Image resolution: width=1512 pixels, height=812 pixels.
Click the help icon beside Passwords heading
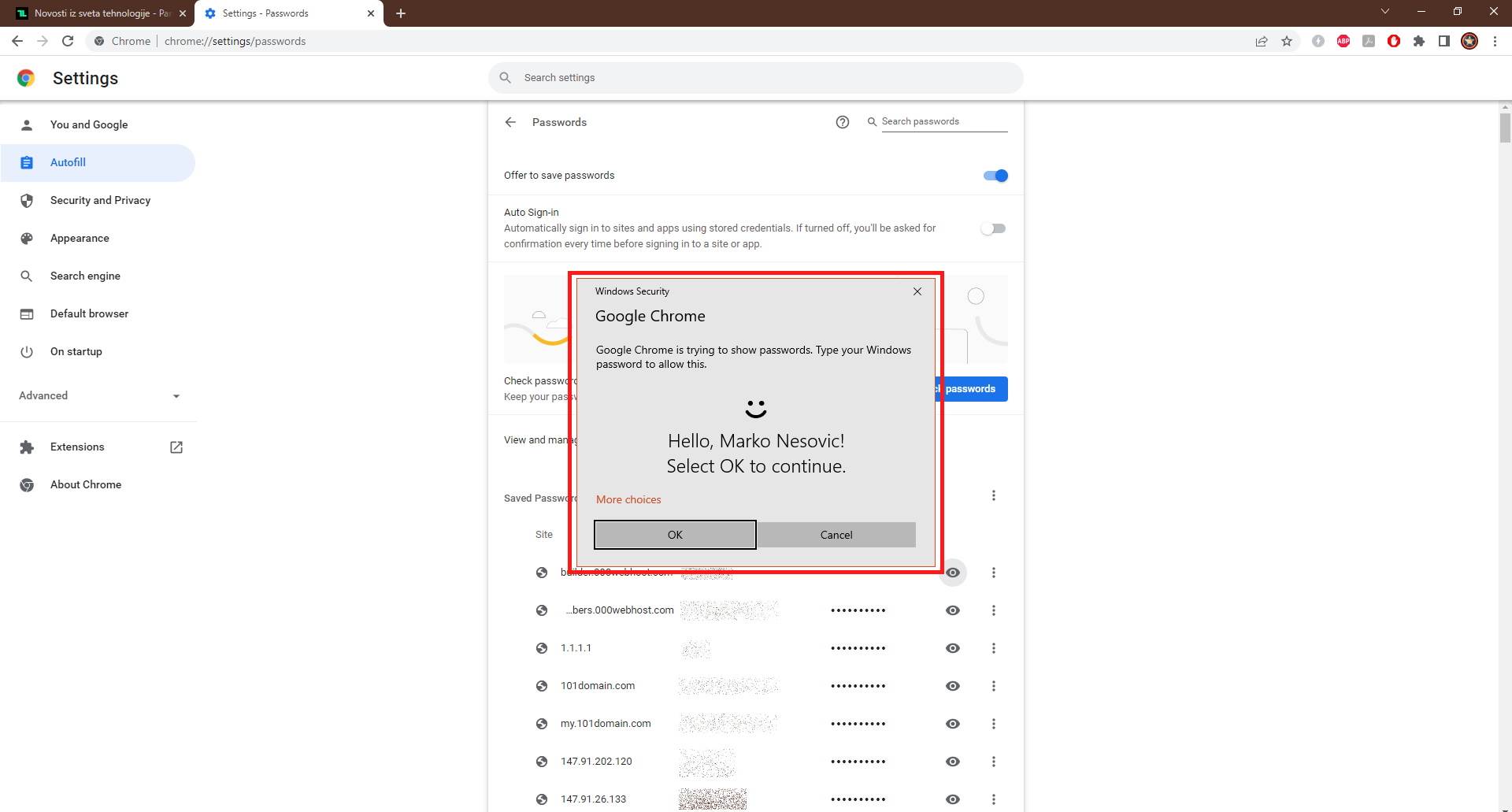843,122
